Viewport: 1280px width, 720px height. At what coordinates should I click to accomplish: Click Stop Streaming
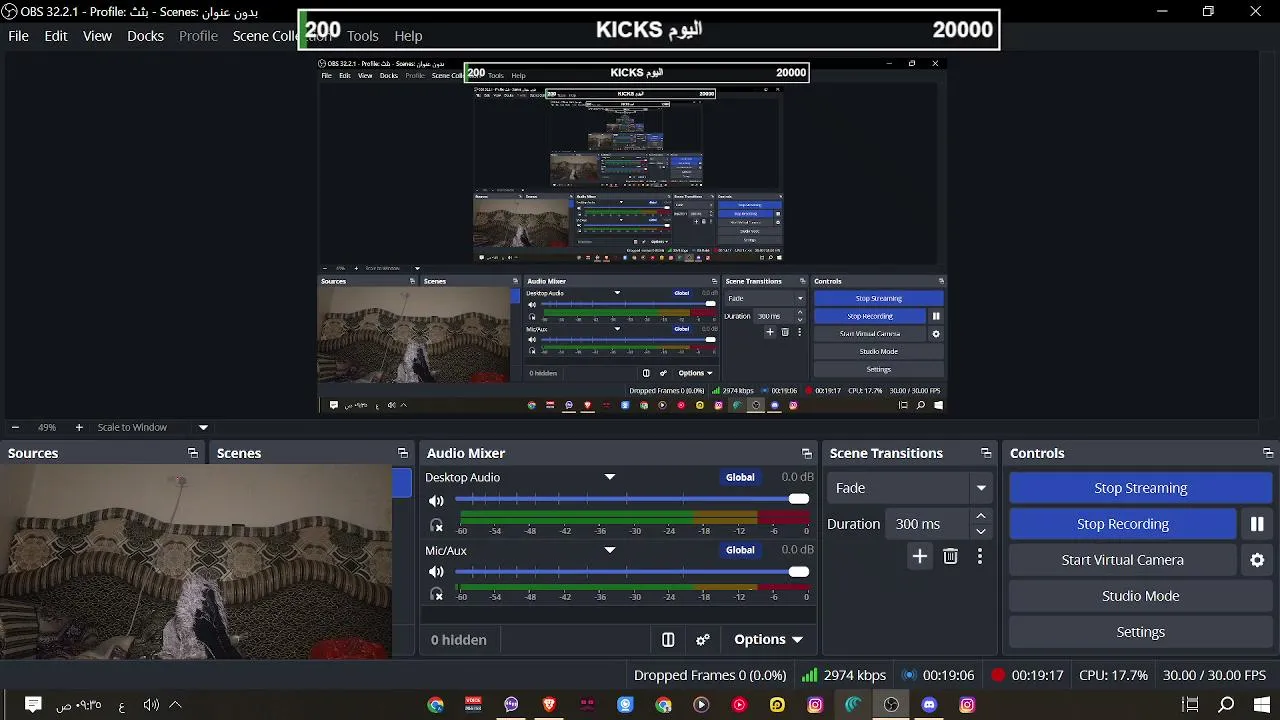click(1141, 488)
